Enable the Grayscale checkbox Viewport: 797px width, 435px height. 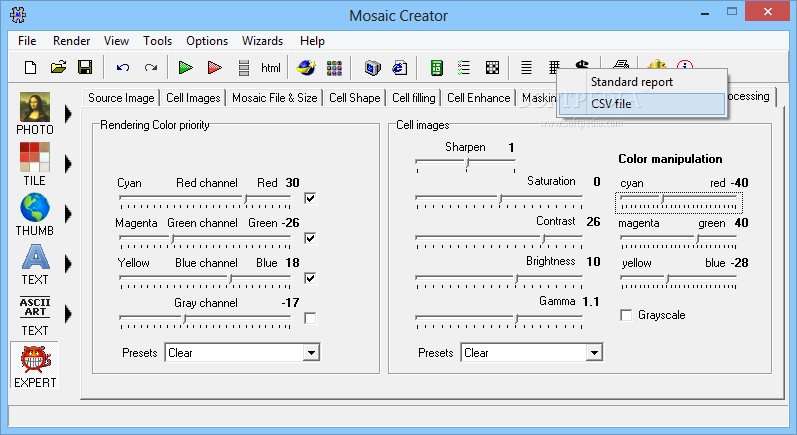point(626,315)
